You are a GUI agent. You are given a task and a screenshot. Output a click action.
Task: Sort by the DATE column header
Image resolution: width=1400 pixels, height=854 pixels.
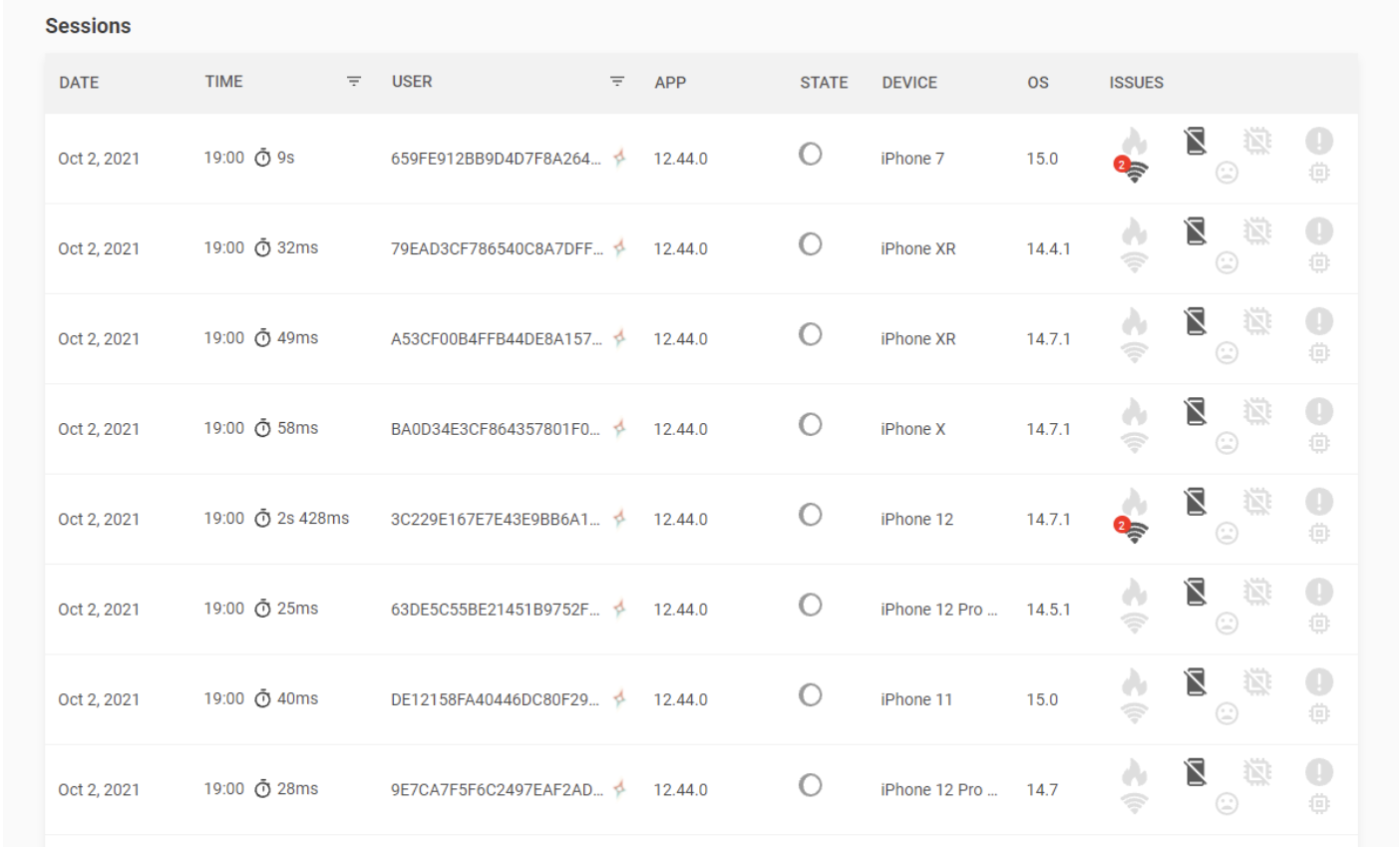79,83
